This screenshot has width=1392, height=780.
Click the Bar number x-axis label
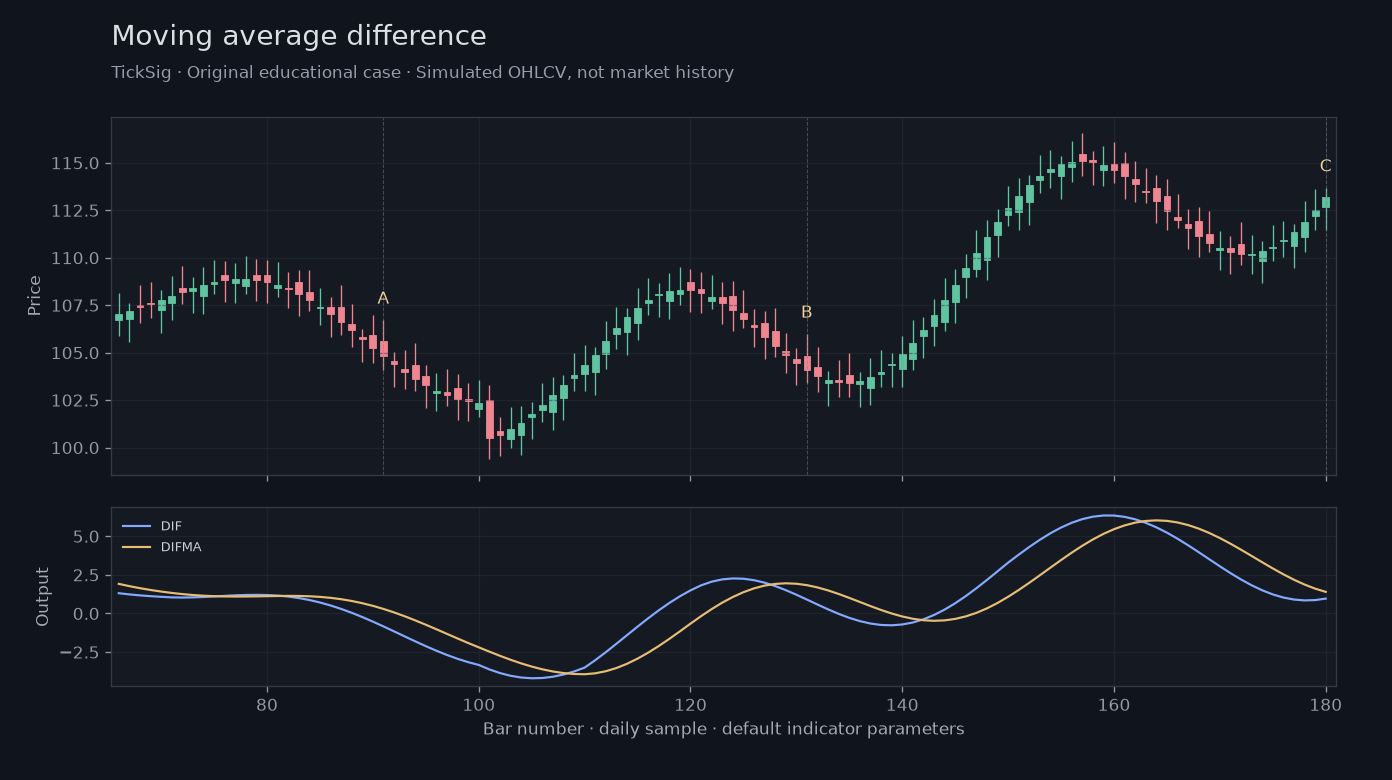coord(723,729)
